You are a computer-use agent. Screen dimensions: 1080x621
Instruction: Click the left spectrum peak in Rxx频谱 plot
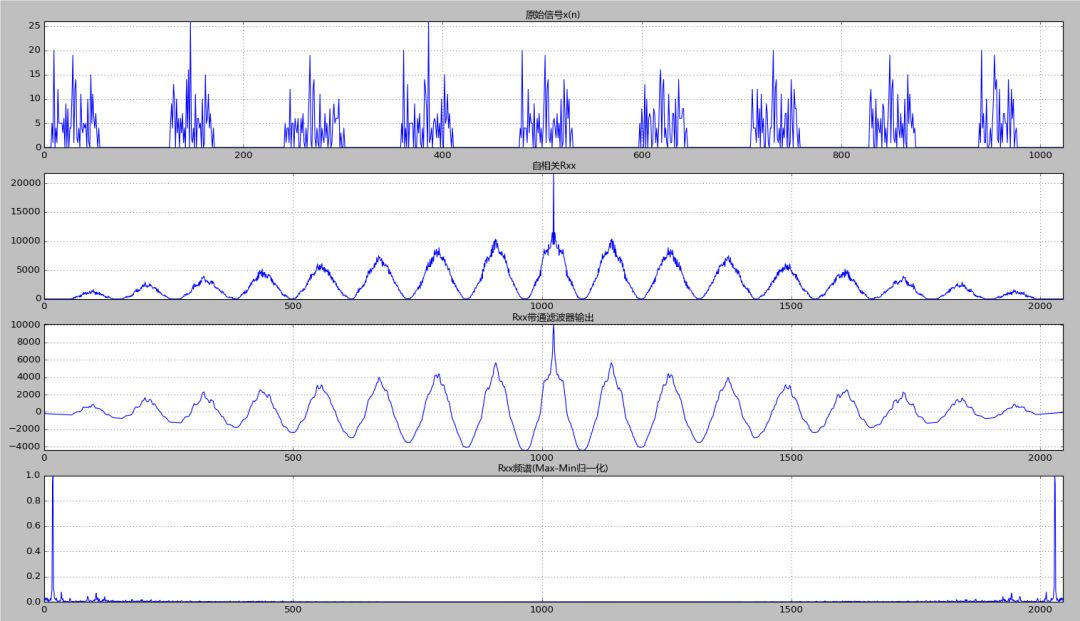point(53,537)
